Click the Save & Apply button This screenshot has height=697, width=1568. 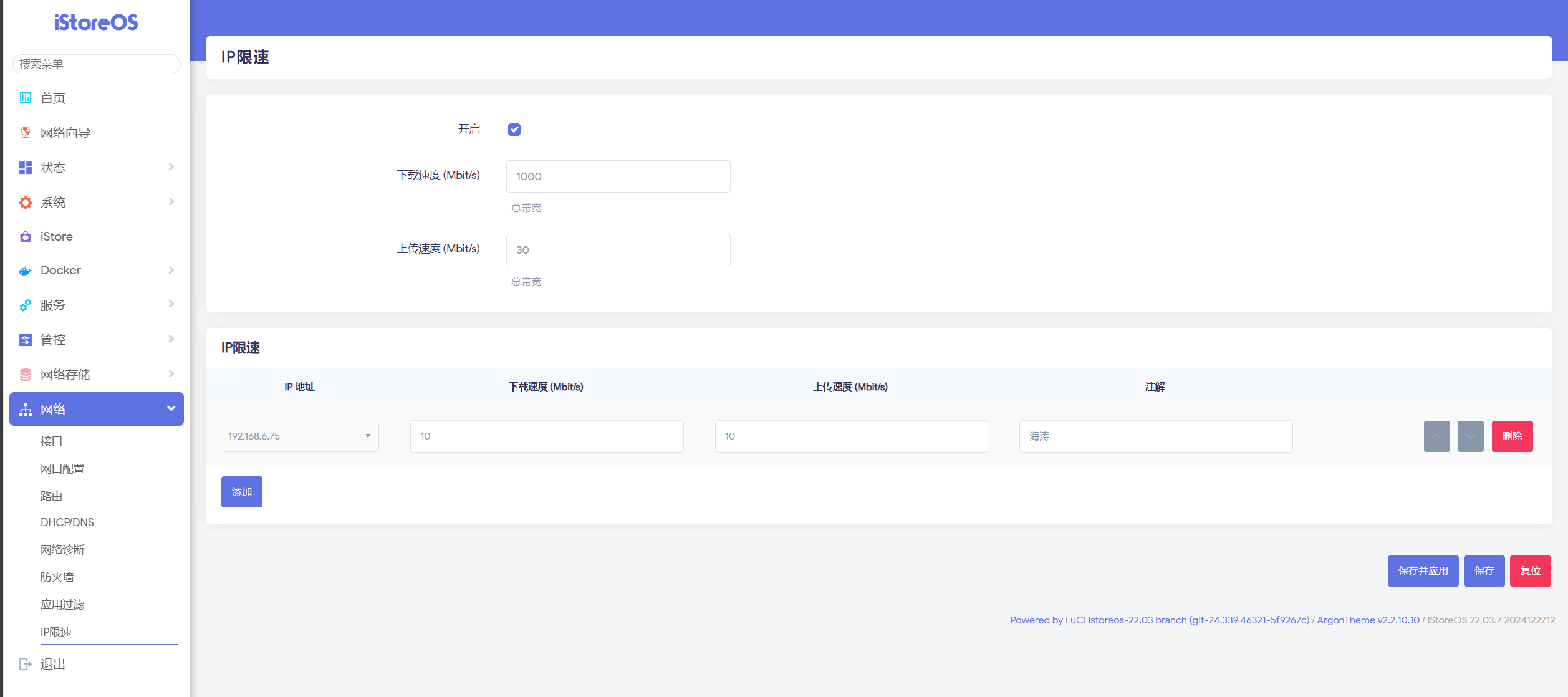coord(1423,571)
